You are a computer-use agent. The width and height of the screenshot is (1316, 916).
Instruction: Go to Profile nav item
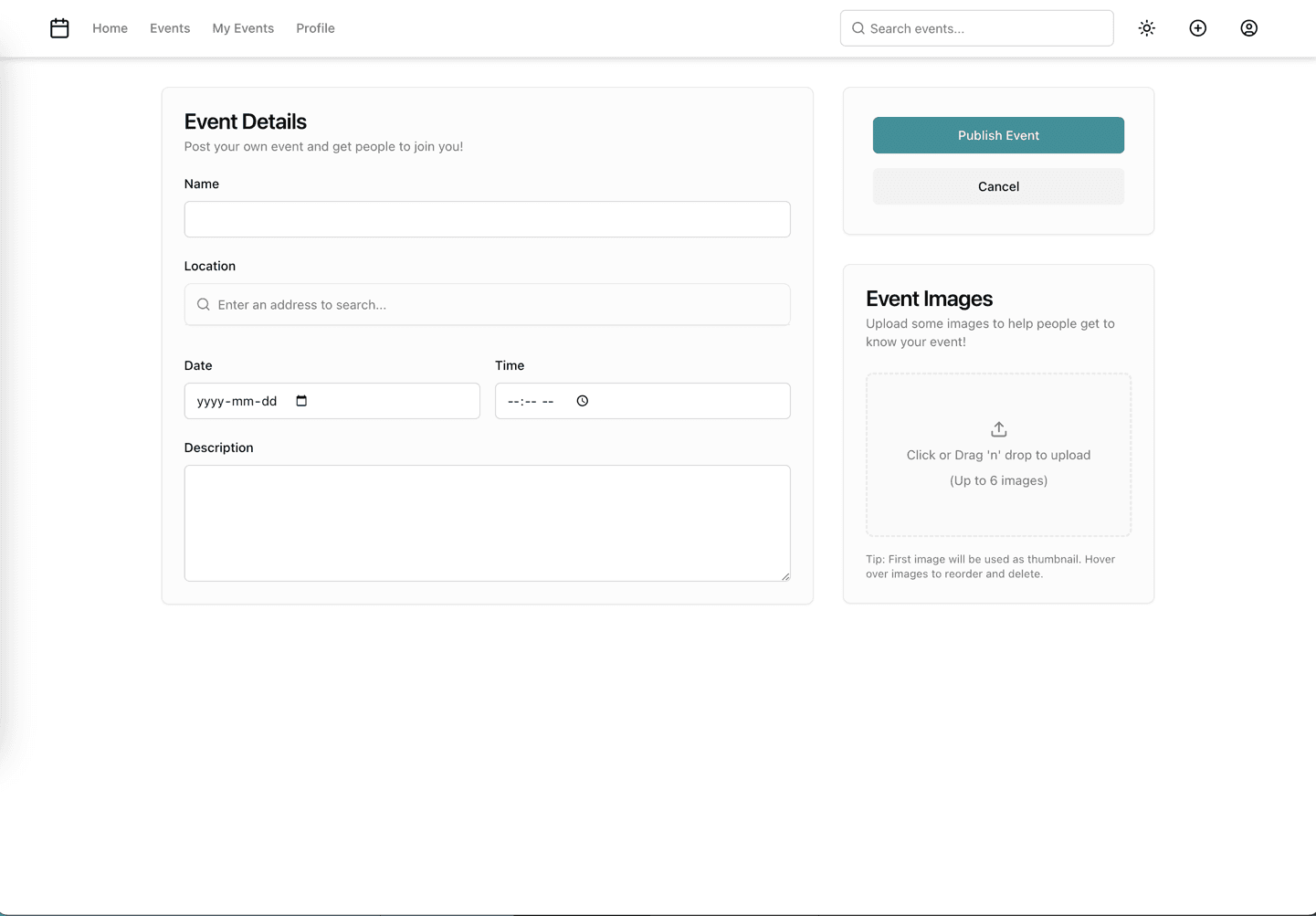tap(315, 28)
